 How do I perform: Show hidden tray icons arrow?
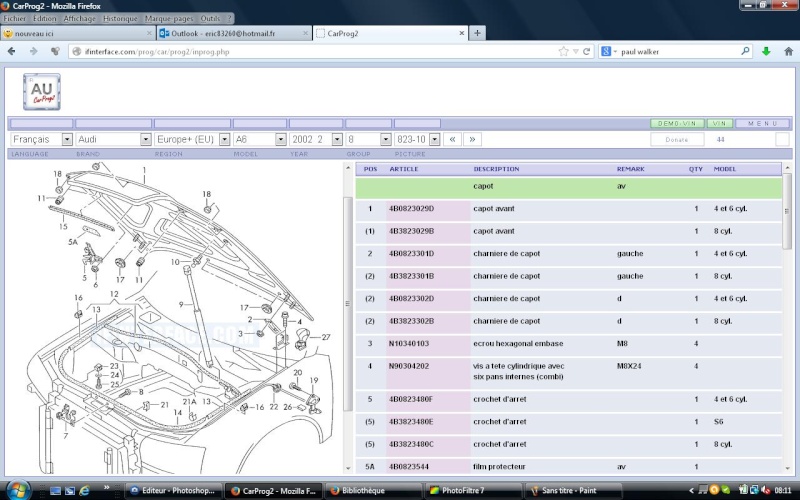[x=691, y=490]
